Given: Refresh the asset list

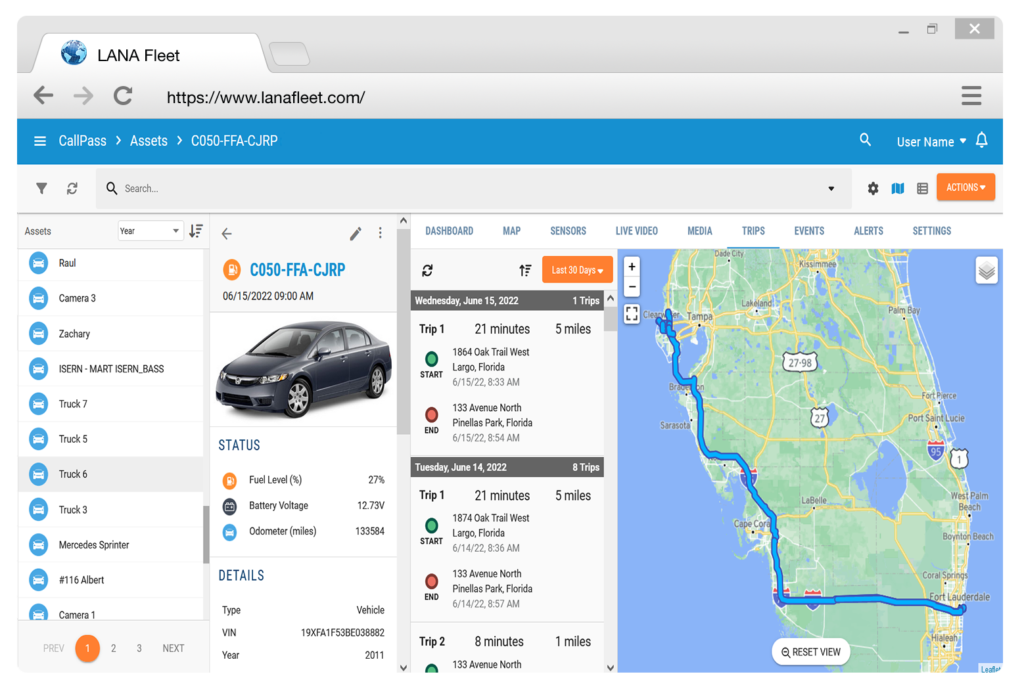Looking at the screenshot, I should point(69,188).
